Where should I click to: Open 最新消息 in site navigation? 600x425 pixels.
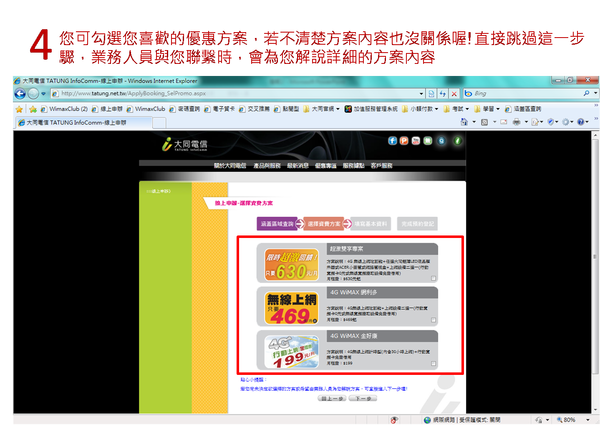[x=298, y=166]
